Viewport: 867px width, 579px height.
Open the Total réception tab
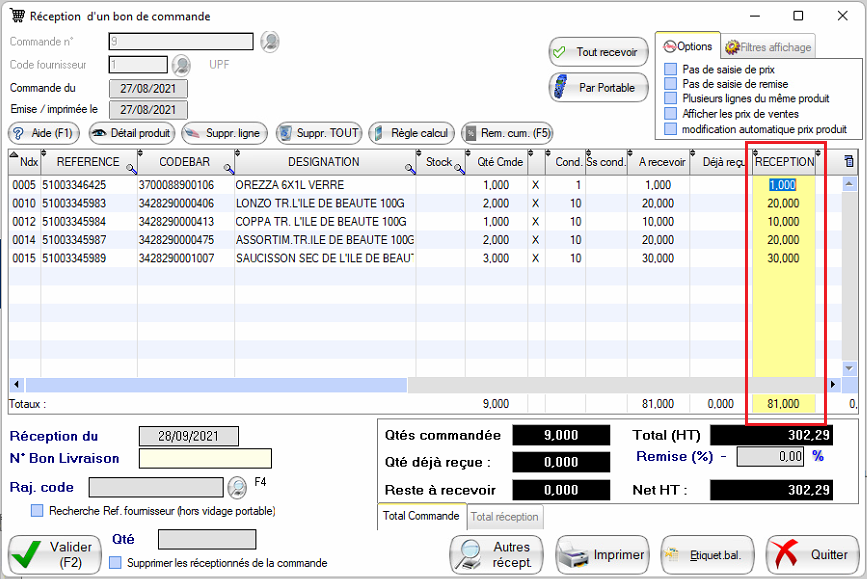[x=505, y=517]
